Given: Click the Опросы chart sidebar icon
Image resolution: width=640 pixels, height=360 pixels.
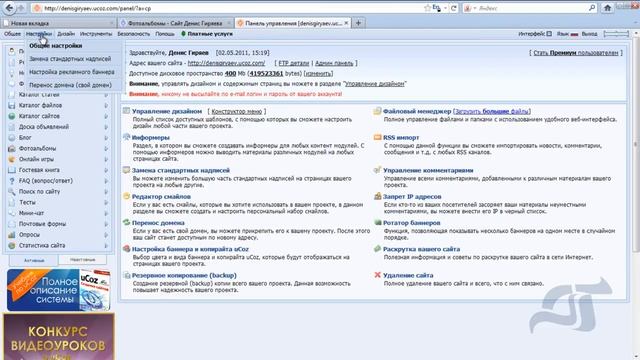Looking at the screenshot, I should pyautogui.click(x=12, y=235).
